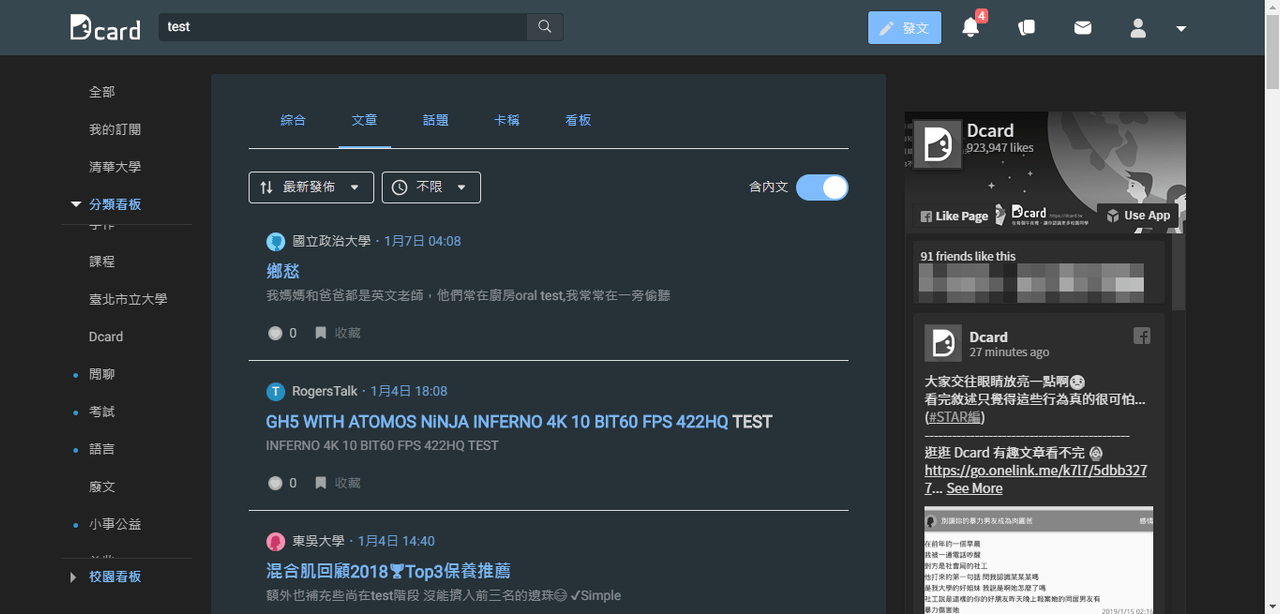This screenshot has width=1280, height=614.
Task: Click Use App in Facebook widget
Action: coord(1137,215)
